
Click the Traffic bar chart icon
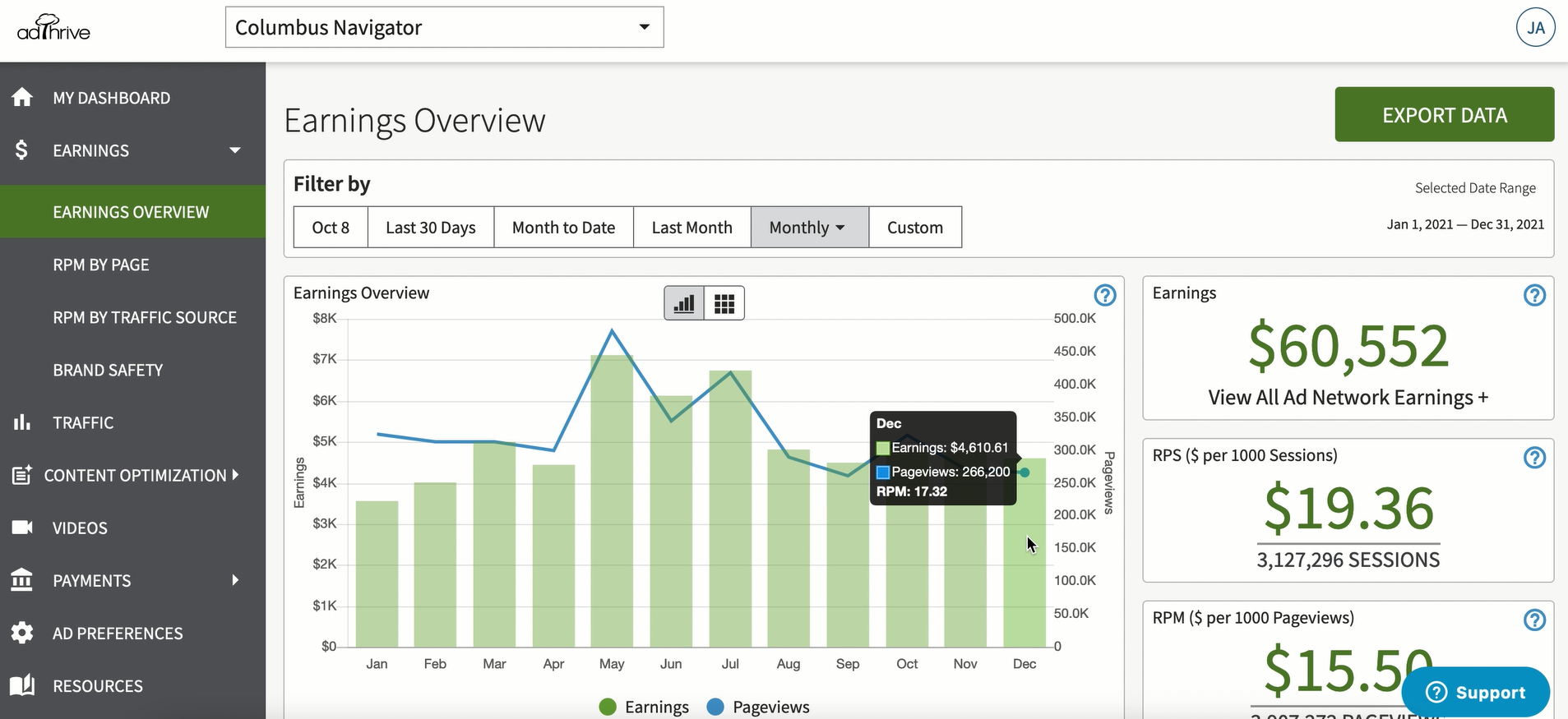click(22, 422)
